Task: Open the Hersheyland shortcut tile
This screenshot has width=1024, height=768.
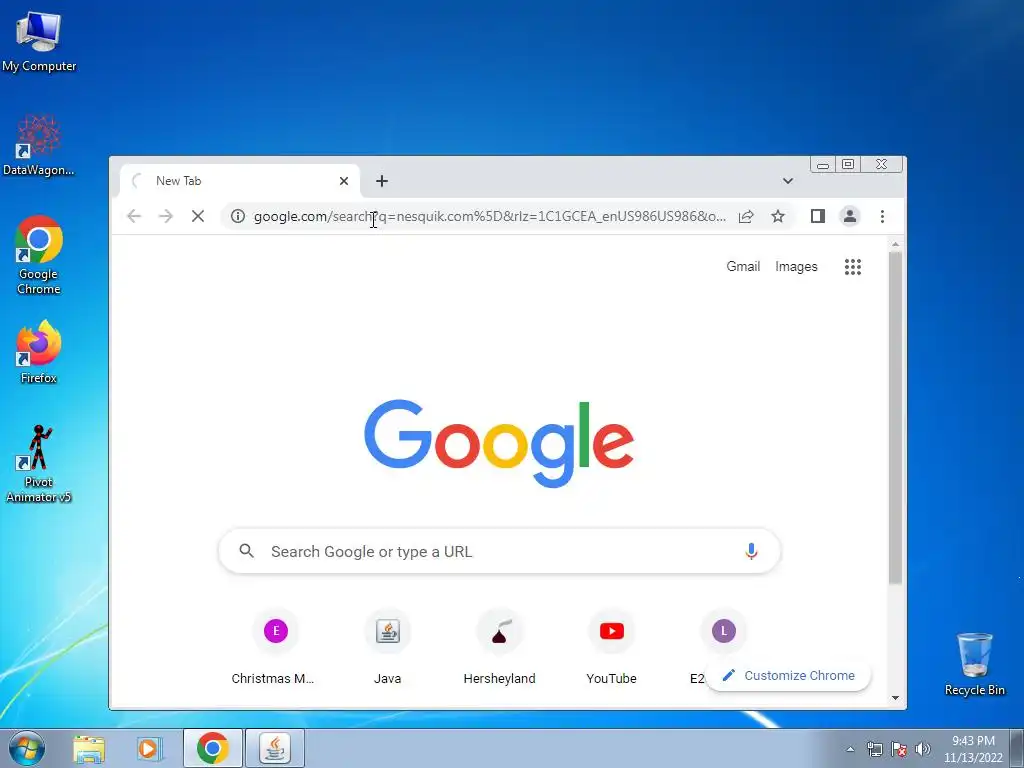Action: pos(500,647)
